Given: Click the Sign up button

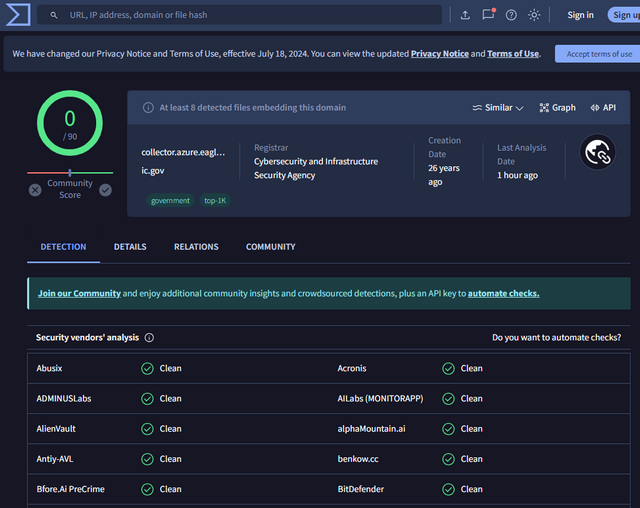Looking at the screenshot, I should point(624,15).
